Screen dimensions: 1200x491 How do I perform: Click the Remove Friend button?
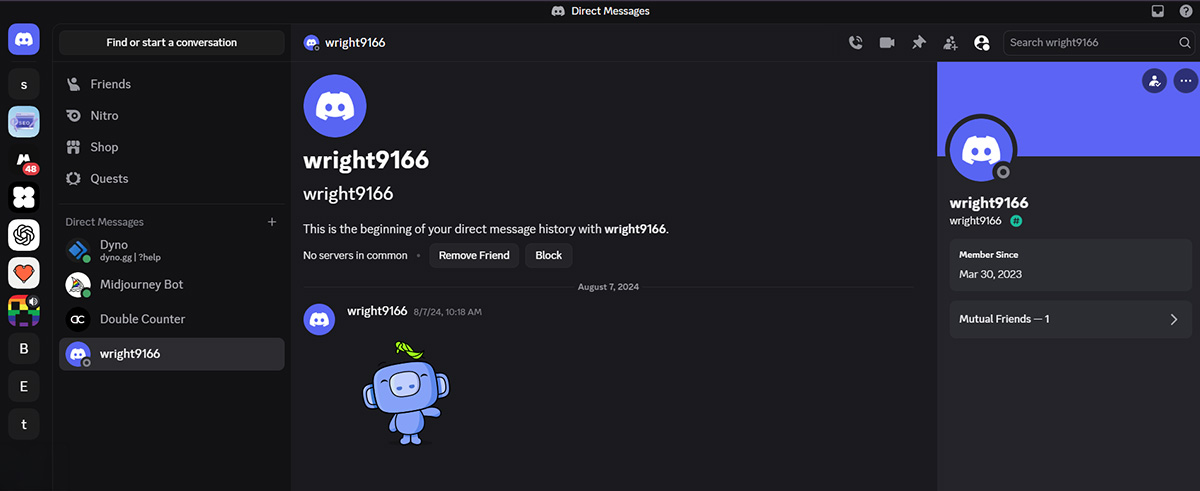pyautogui.click(x=474, y=255)
